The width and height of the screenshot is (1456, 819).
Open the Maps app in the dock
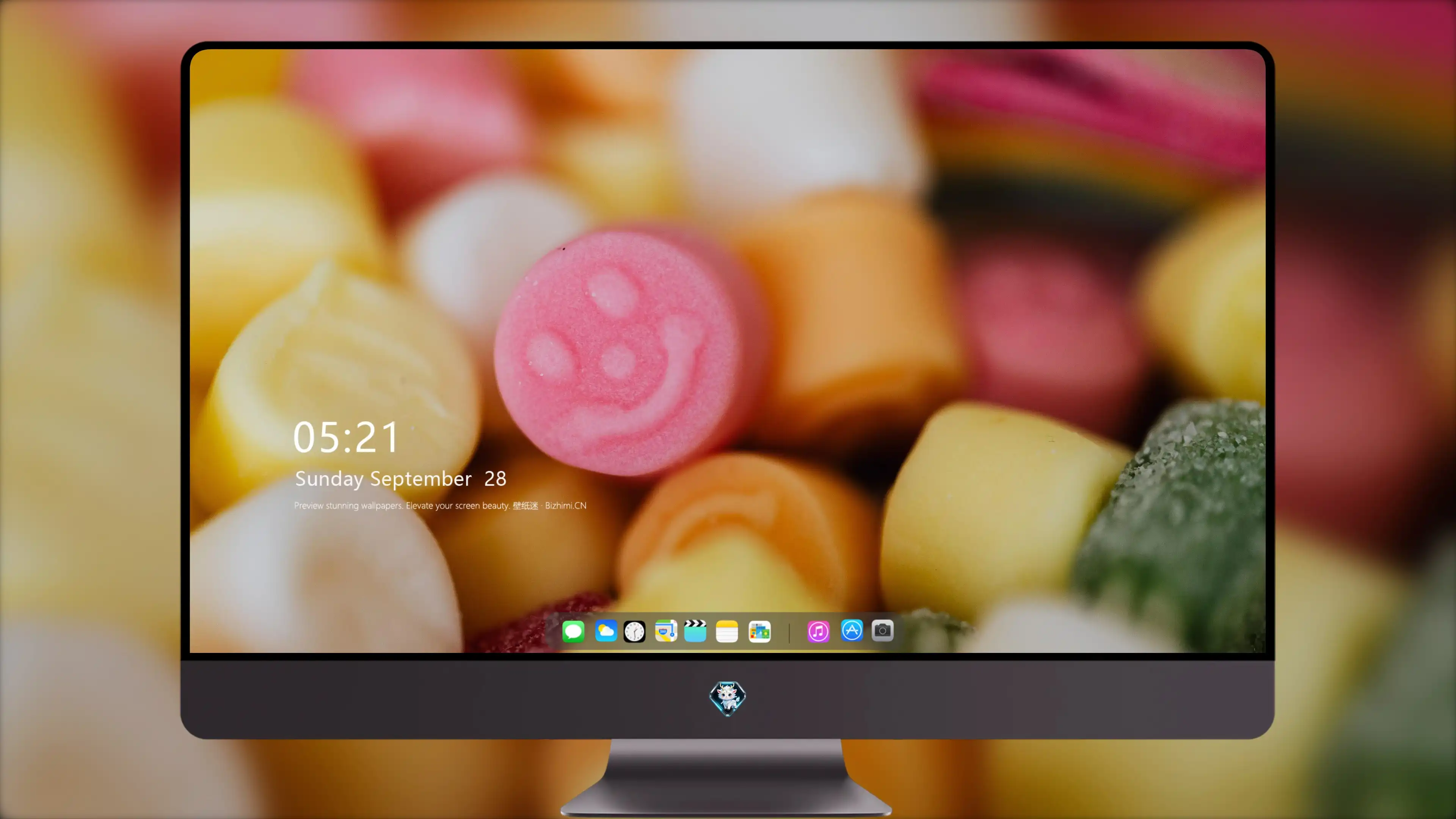(666, 631)
